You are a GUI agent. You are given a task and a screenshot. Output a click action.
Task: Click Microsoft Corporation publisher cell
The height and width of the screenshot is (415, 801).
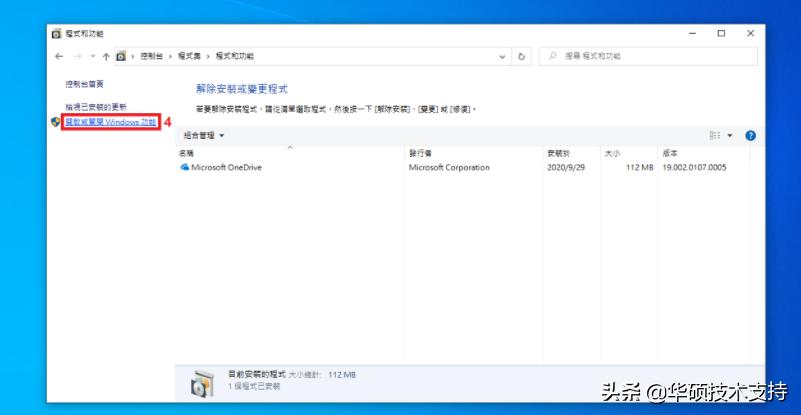449,167
